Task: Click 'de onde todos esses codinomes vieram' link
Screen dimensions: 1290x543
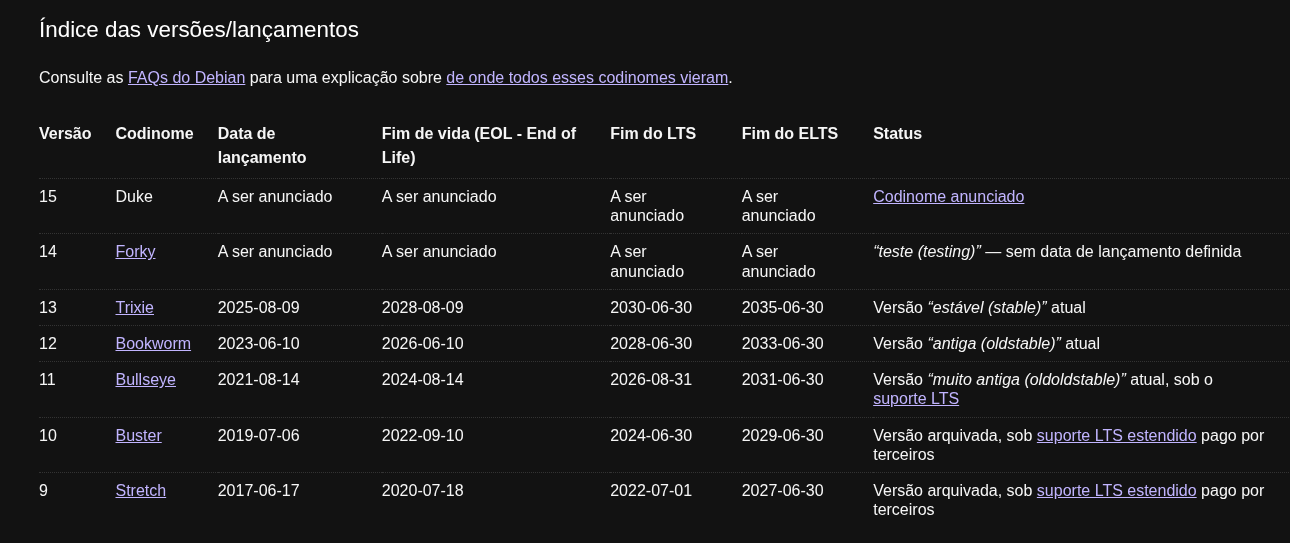Action: coord(587,77)
